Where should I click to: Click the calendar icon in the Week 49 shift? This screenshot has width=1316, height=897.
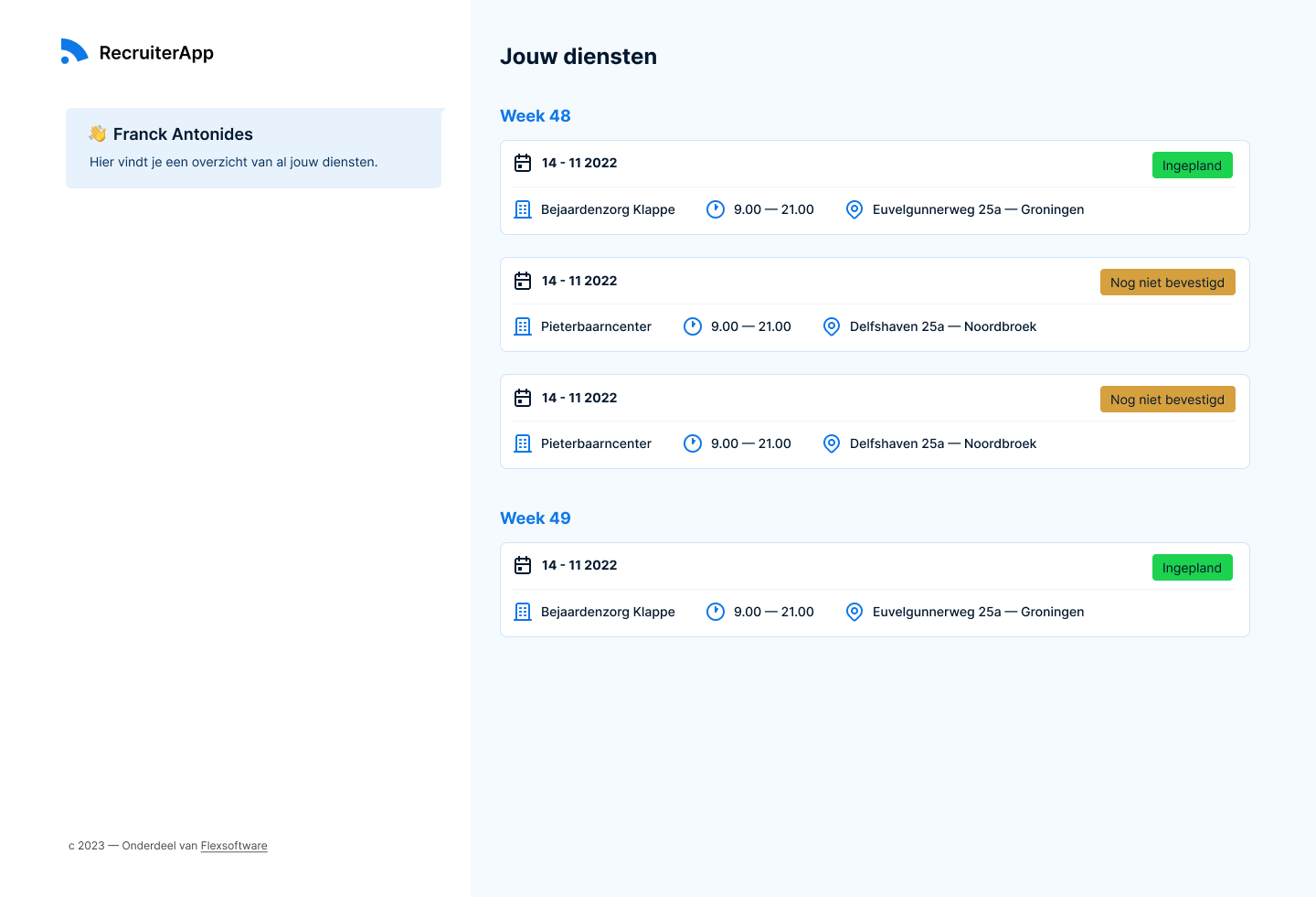pos(523,565)
